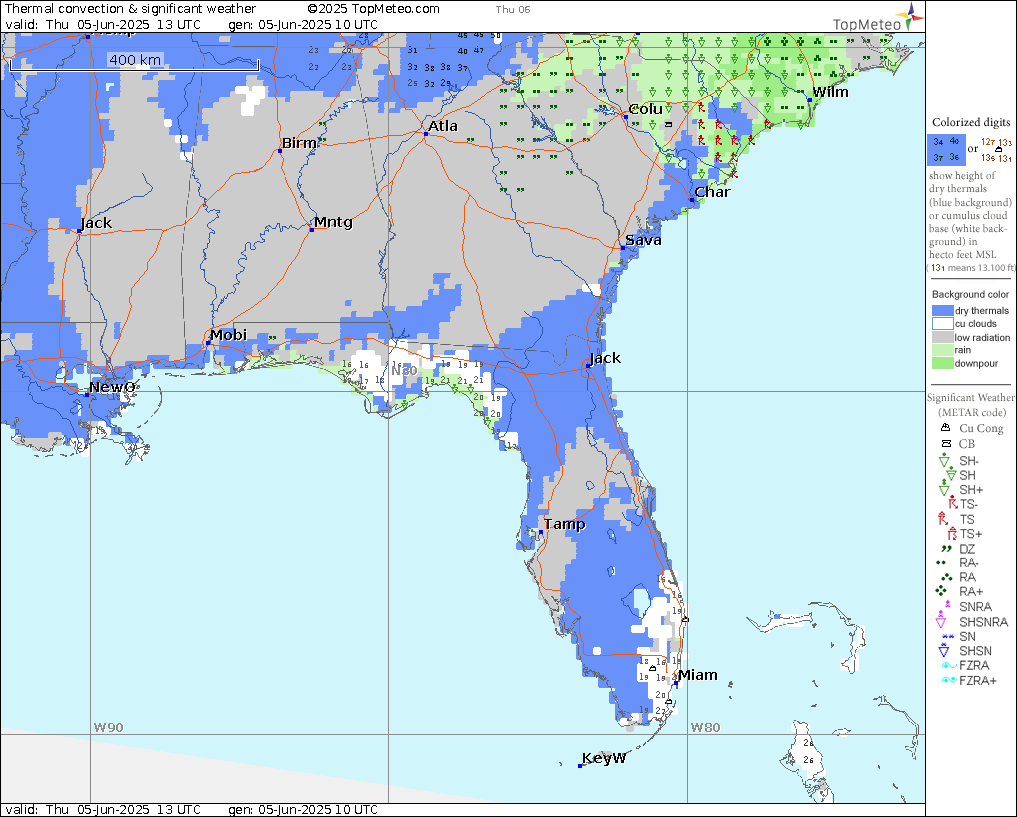Select the SHSN snow shower symbol
The width and height of the screenshot is (1017, 817).
[945, 650]
